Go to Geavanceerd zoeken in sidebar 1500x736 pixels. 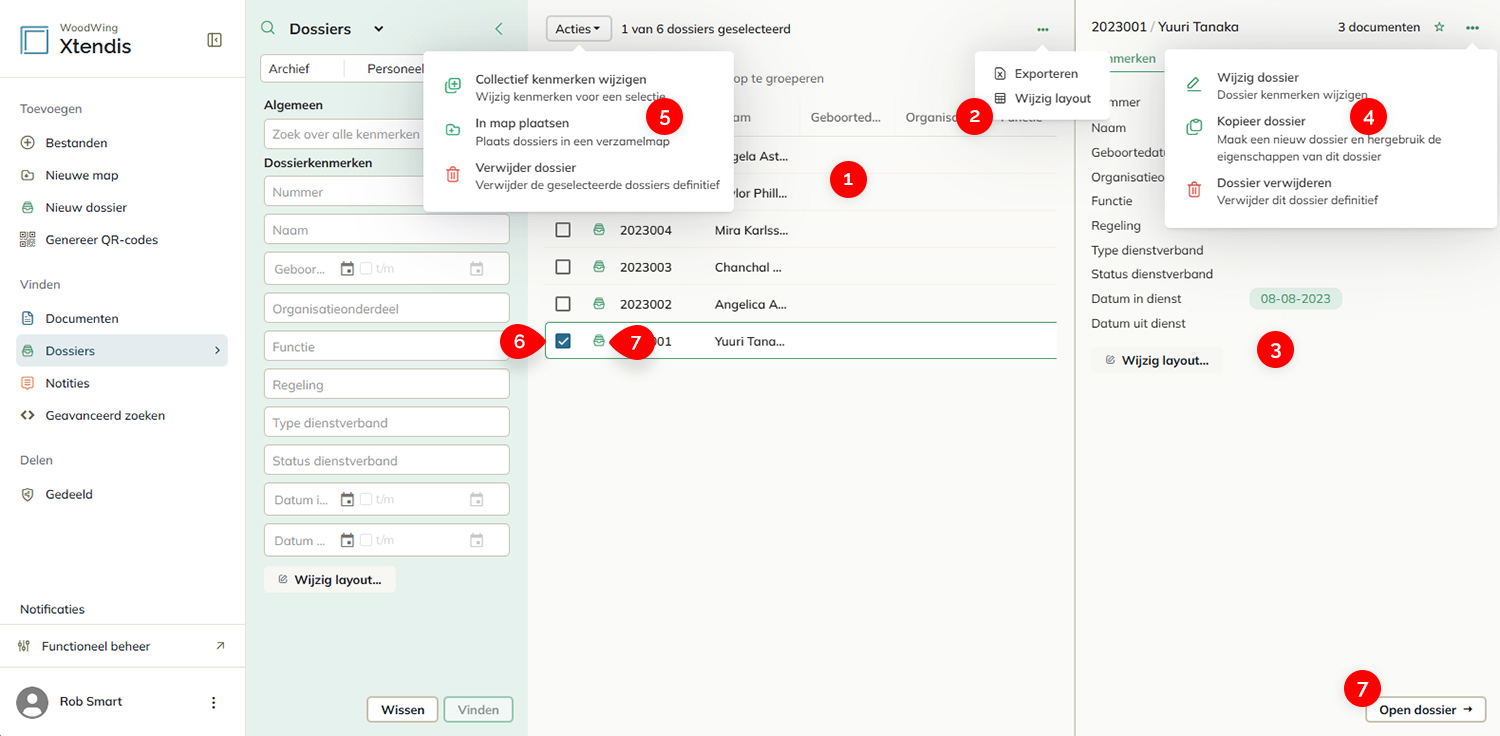click(x=105, y=416)
